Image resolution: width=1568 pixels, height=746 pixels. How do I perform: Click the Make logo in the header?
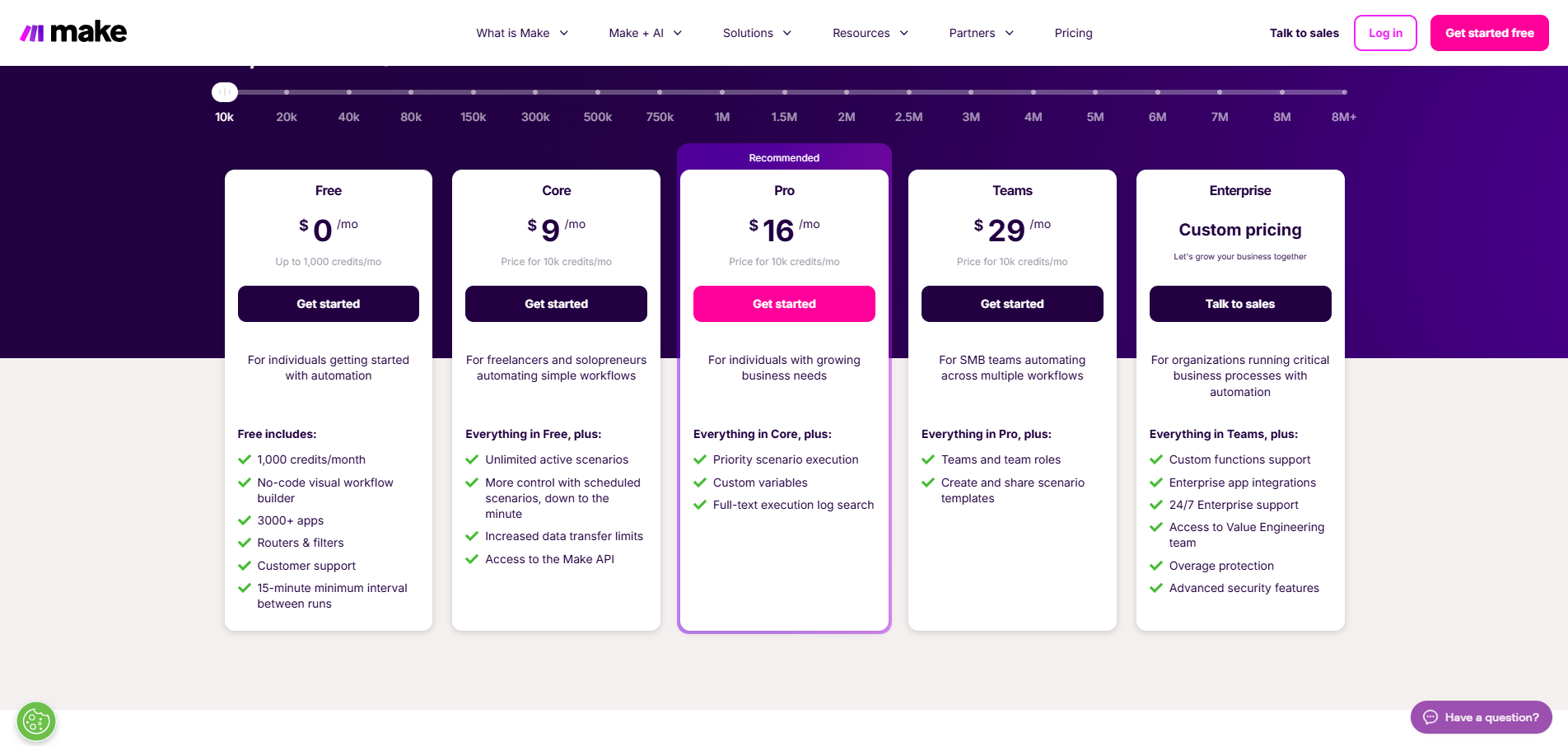(x=72, y=31)
